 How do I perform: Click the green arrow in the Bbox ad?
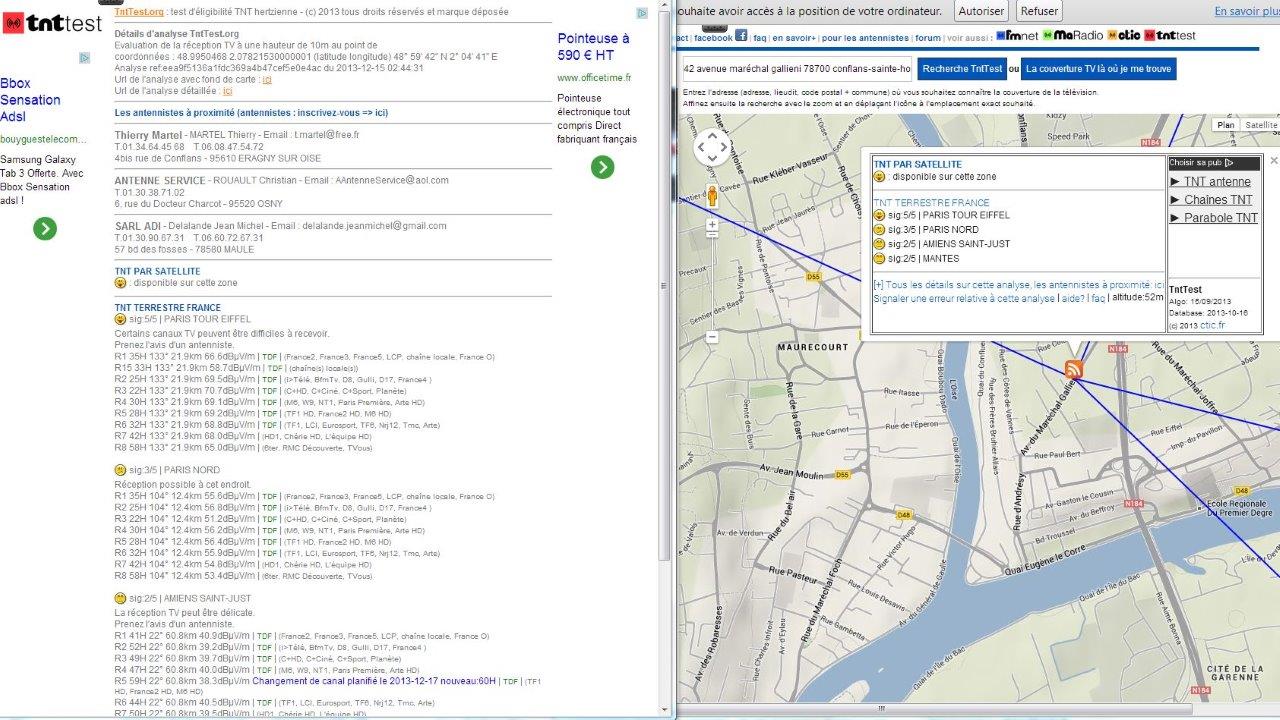(45, 229)
